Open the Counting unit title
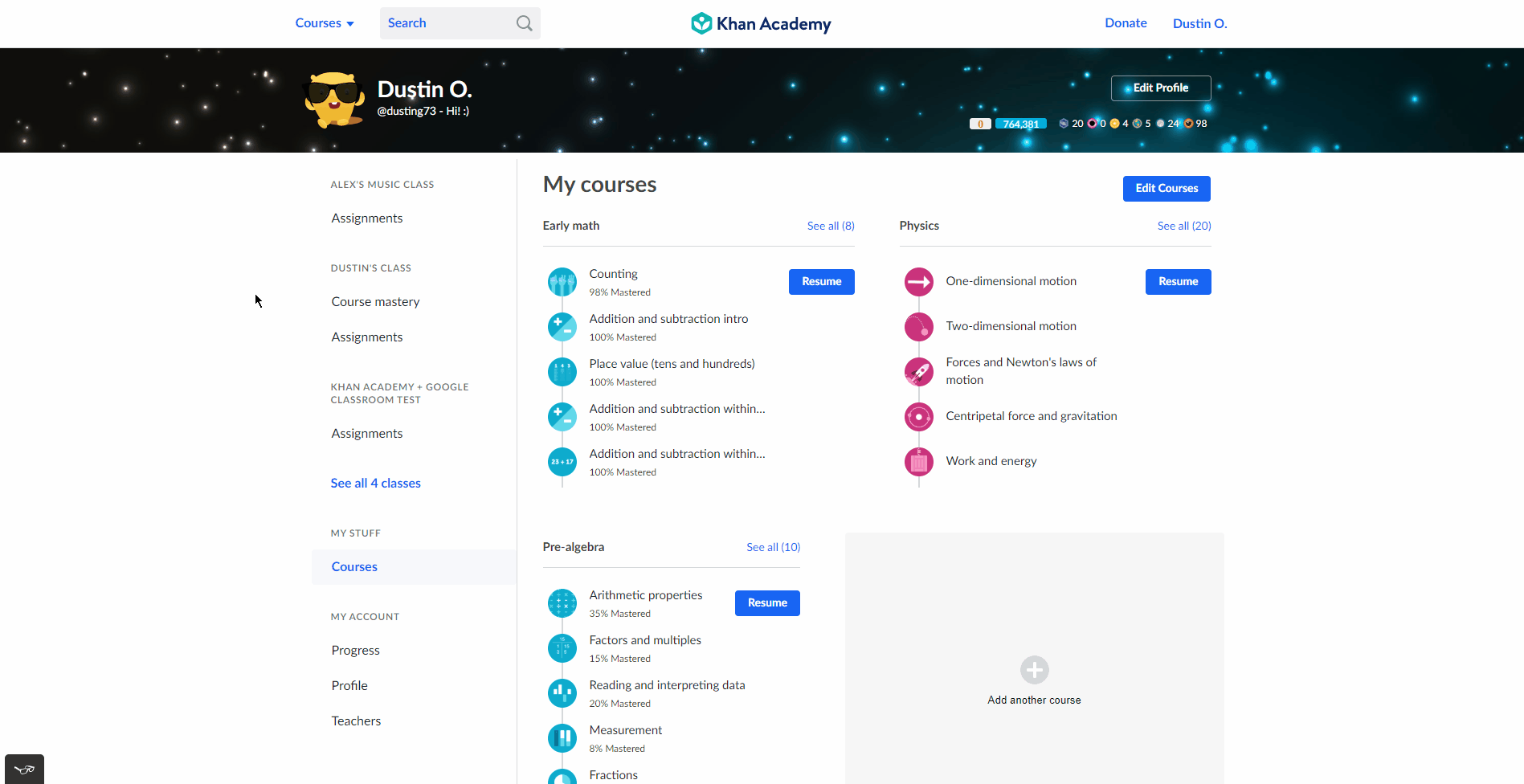 pos(613,274)
